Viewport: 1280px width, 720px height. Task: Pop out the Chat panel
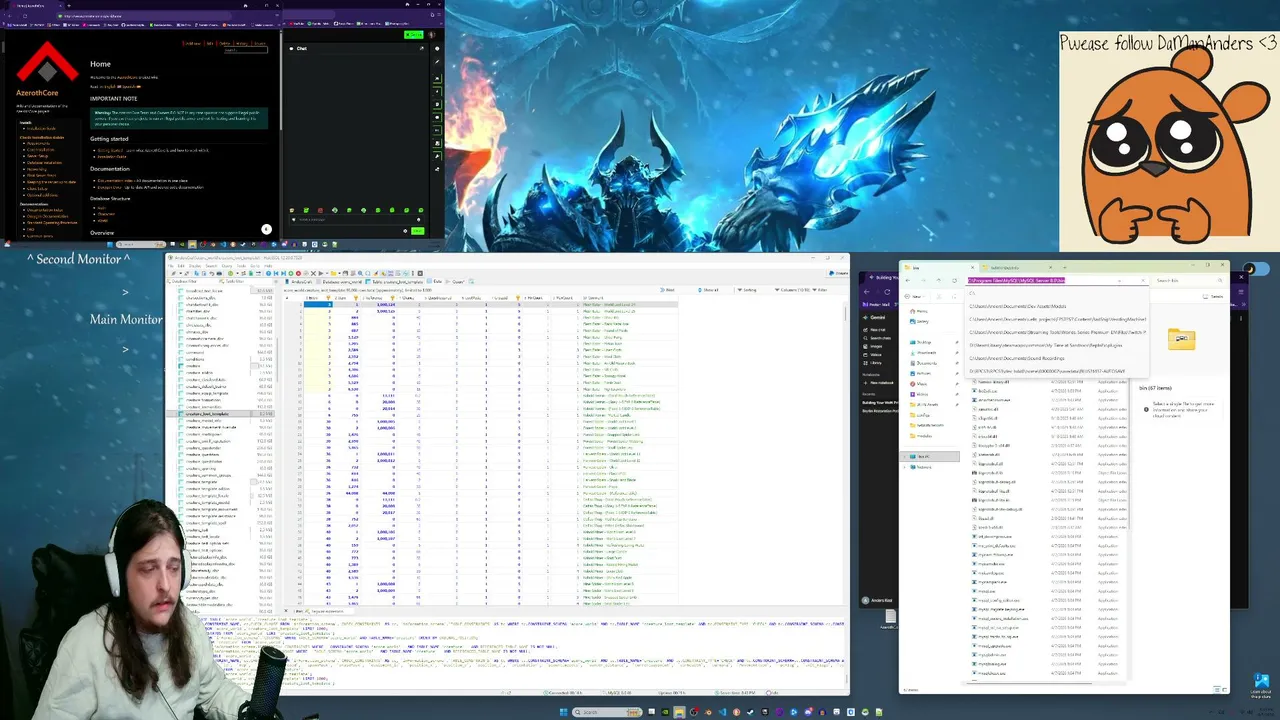tap(421, 48)
